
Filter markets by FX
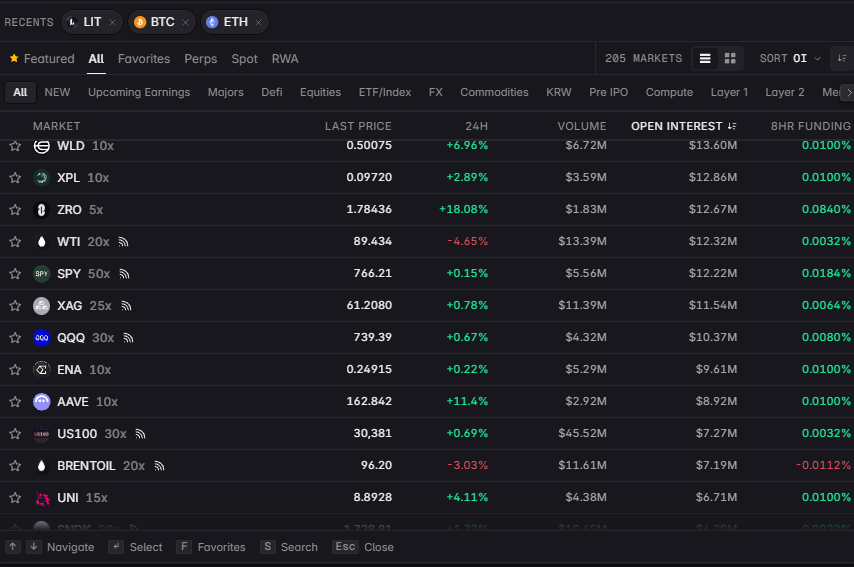436,93
